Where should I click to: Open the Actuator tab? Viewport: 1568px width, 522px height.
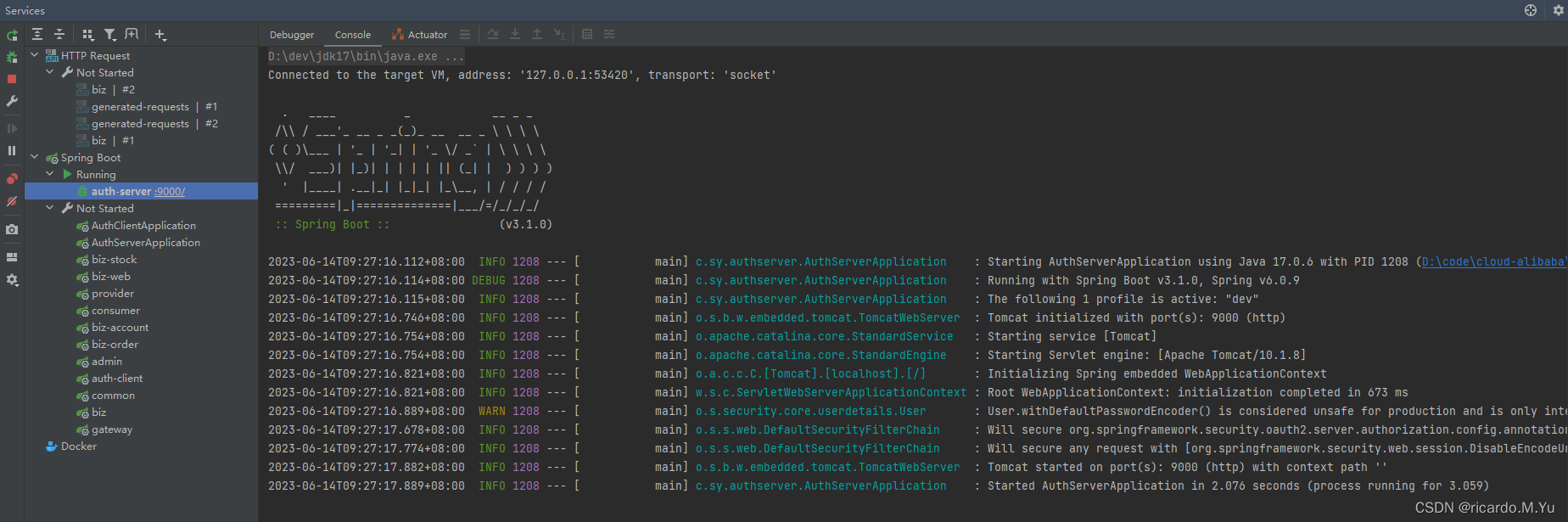[420, 35]
